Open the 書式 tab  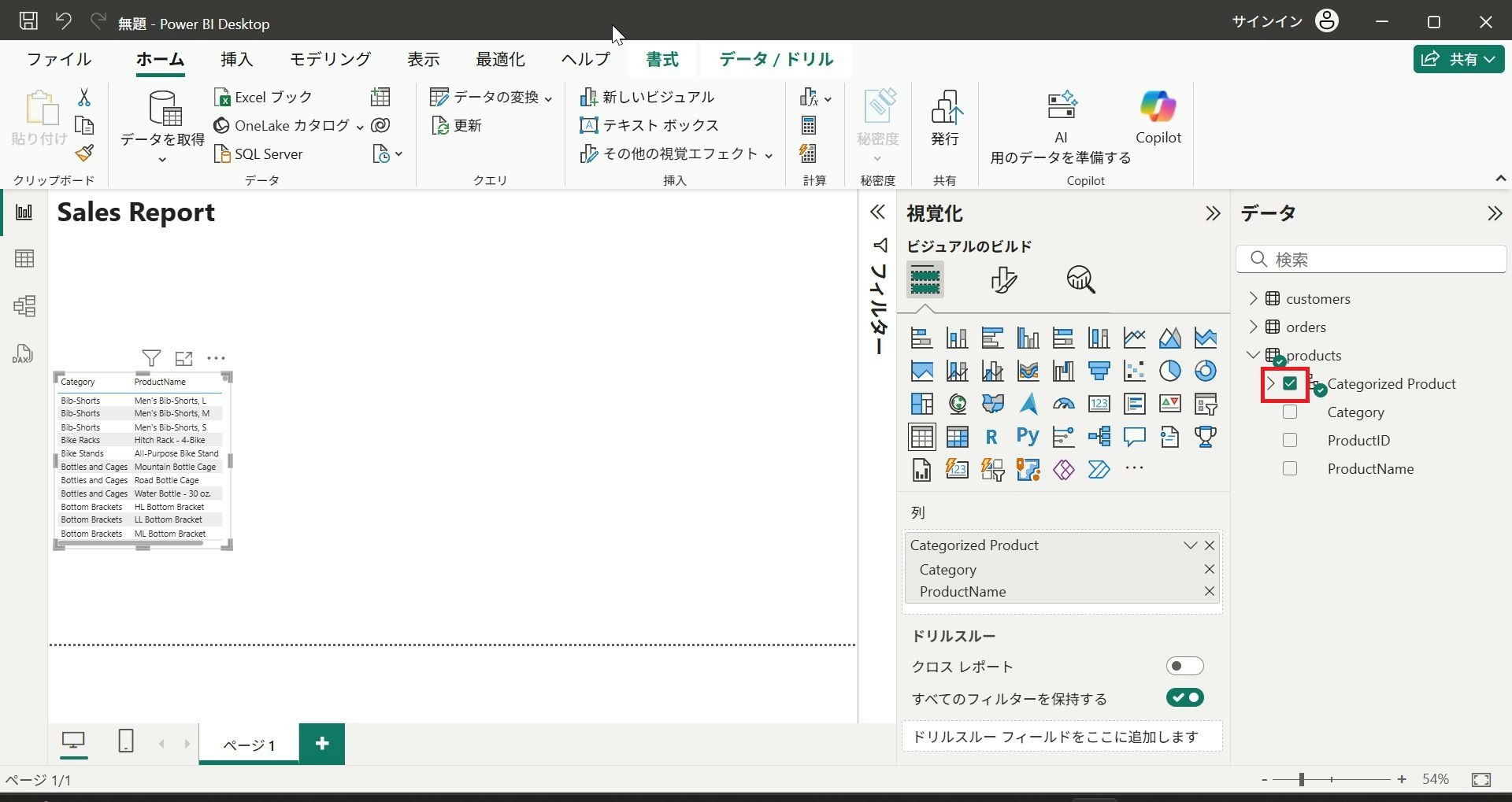coord(662,59)
